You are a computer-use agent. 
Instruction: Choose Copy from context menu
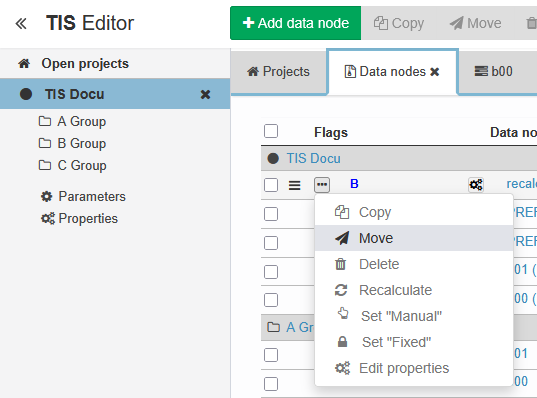click(414, 212)
